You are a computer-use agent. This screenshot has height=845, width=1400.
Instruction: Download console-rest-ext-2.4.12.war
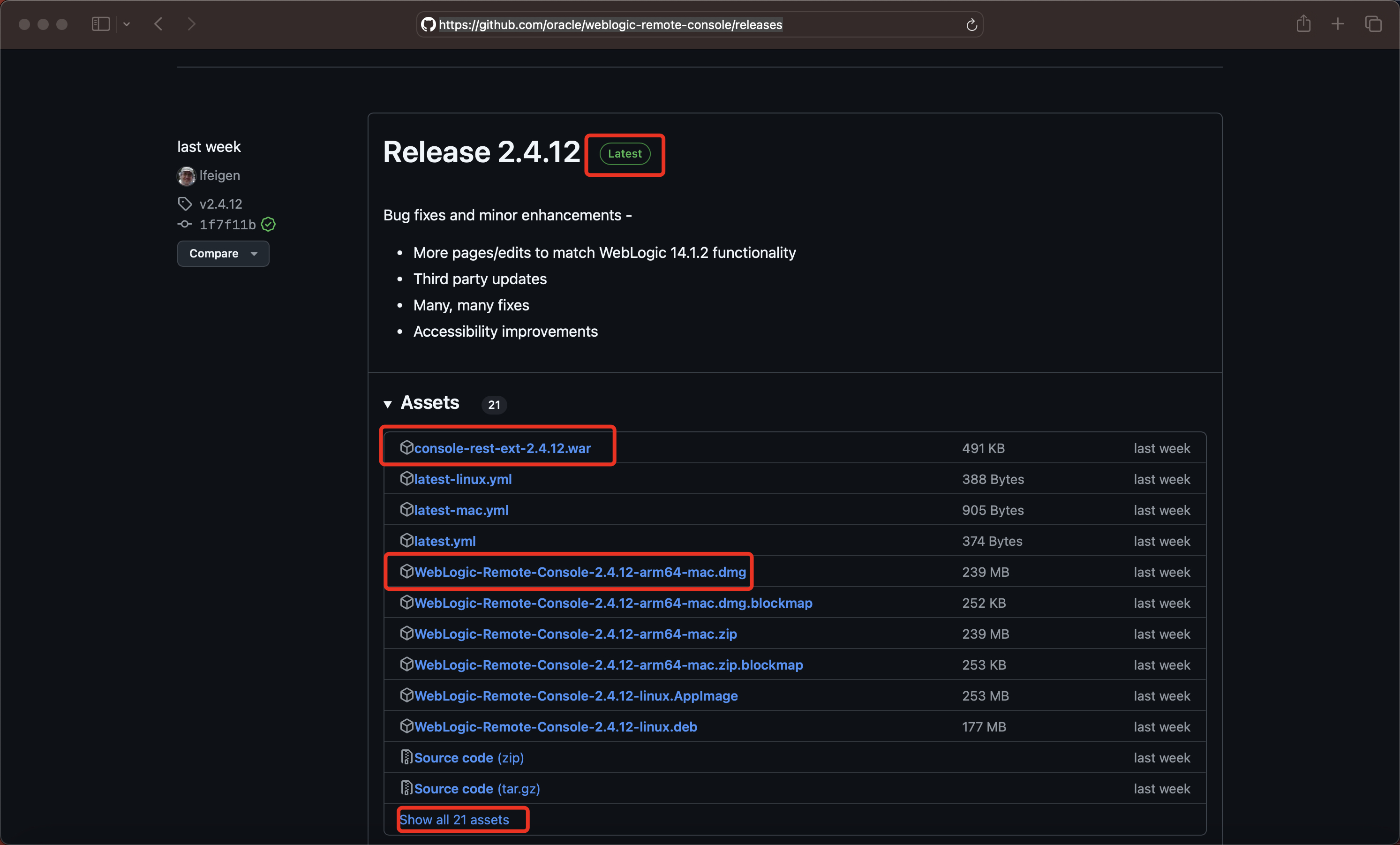[x=502, y=448]
